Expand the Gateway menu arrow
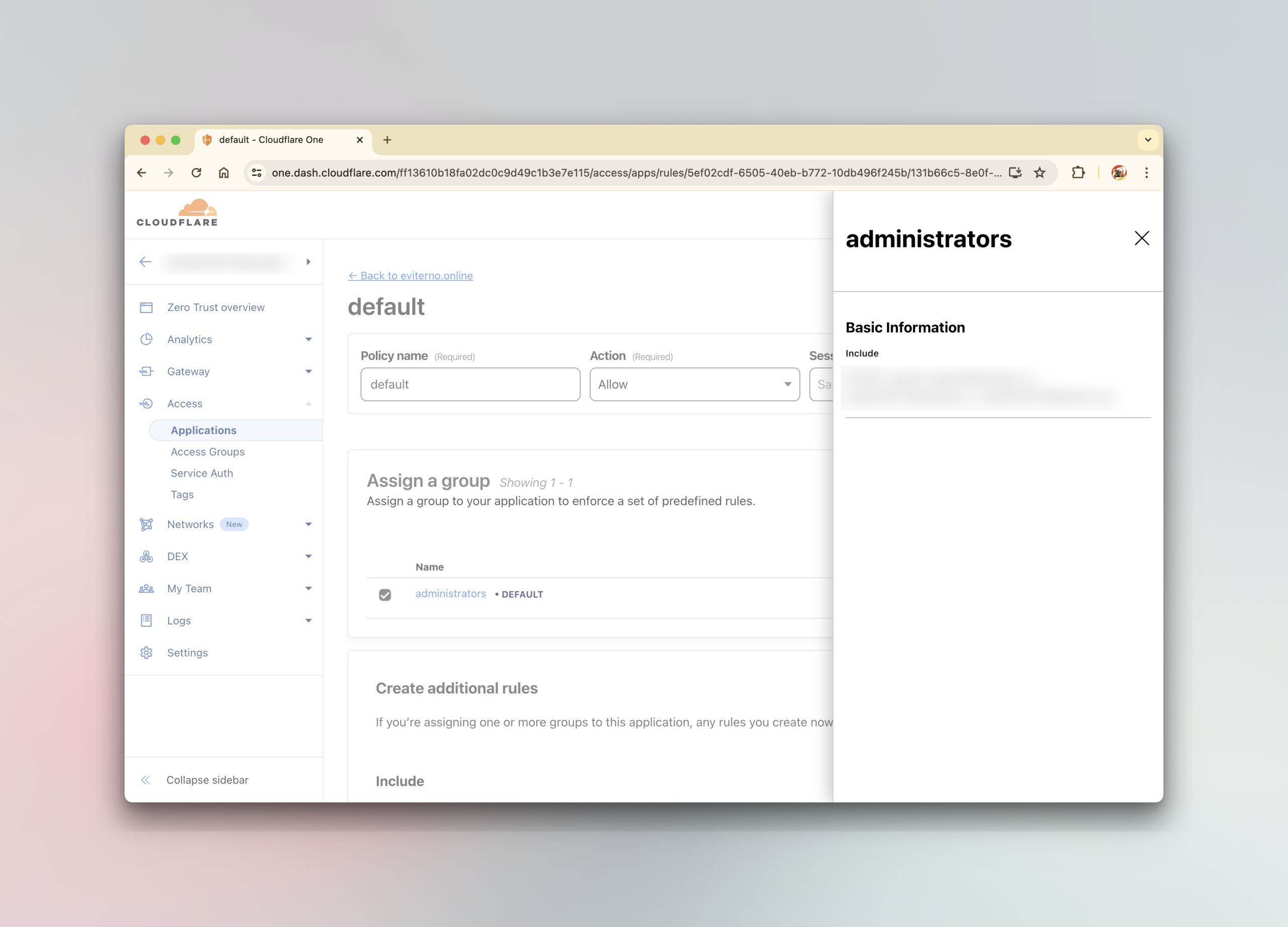1288x927 pixels. coord(308,371)
